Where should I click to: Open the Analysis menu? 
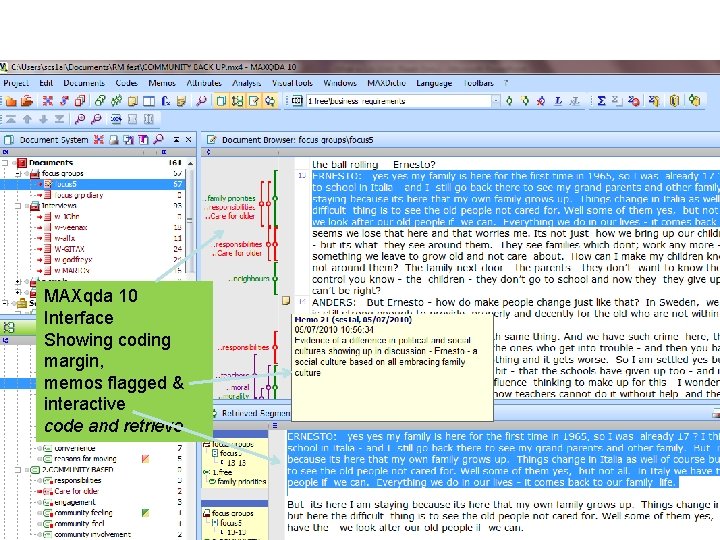[x=246, y=83]
